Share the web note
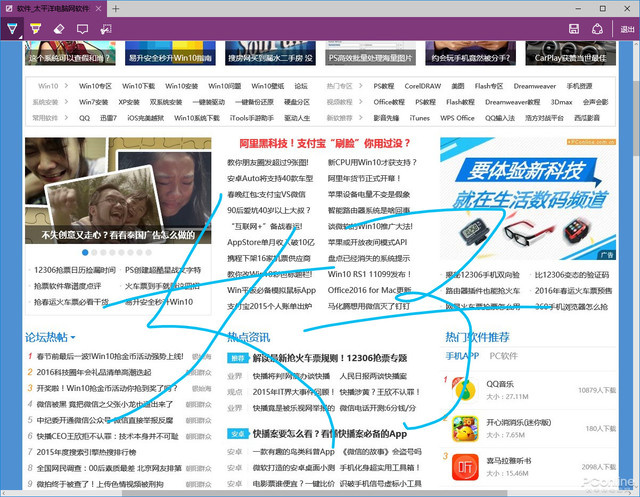Screen dimensions: 640x497 click(x=597, y=29)
